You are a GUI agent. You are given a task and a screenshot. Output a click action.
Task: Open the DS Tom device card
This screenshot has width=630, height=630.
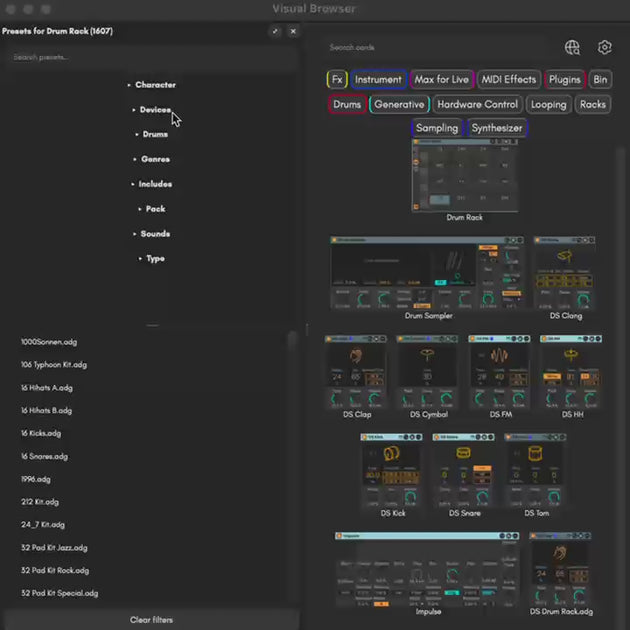(536, 476)
